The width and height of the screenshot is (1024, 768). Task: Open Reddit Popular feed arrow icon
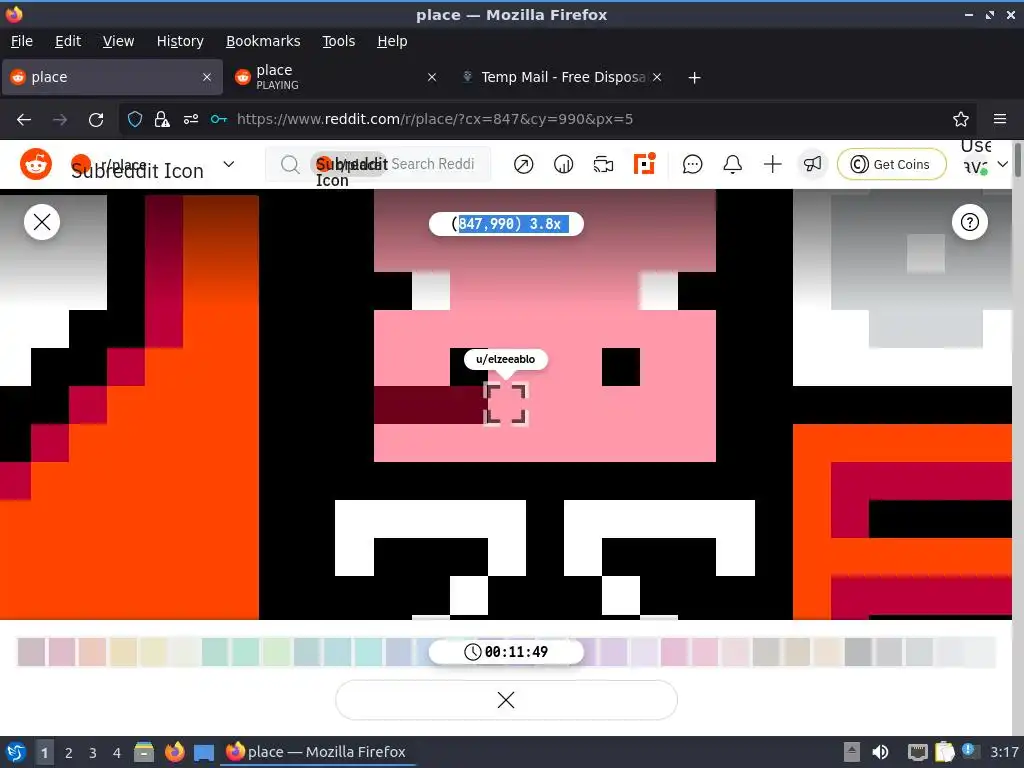523,164
